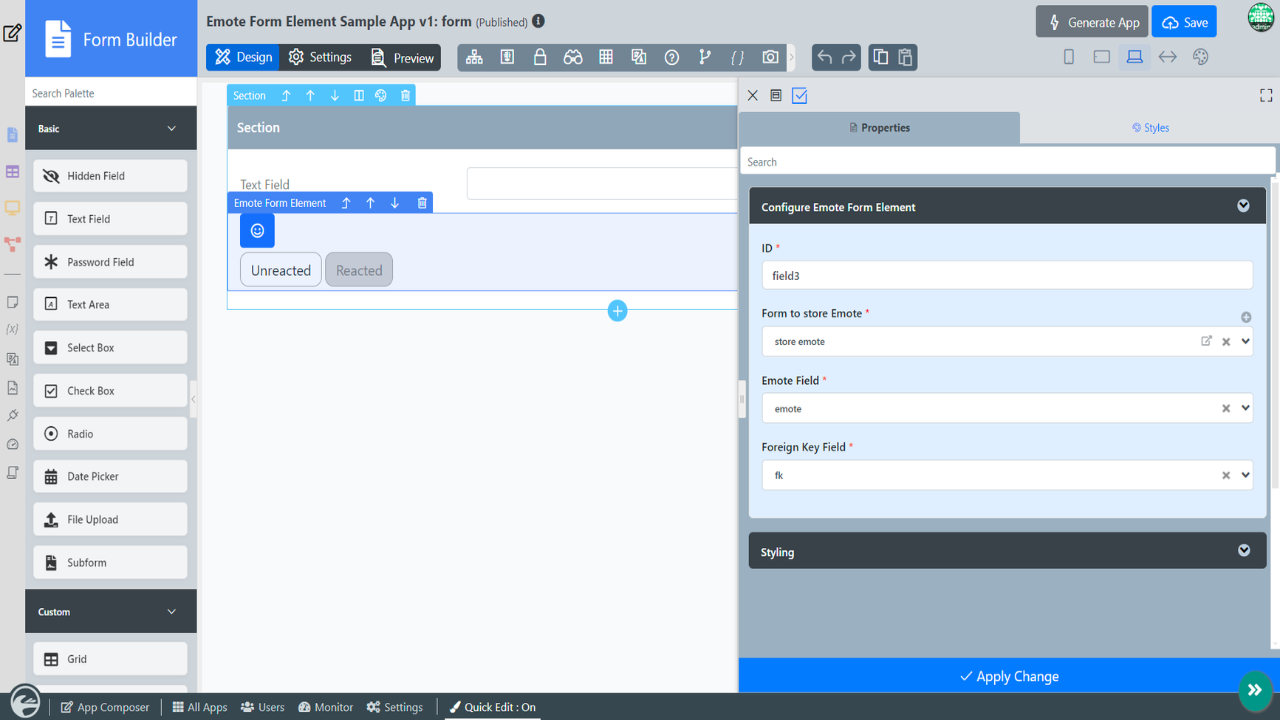Open the Preview tab

[x=402, y=58]
